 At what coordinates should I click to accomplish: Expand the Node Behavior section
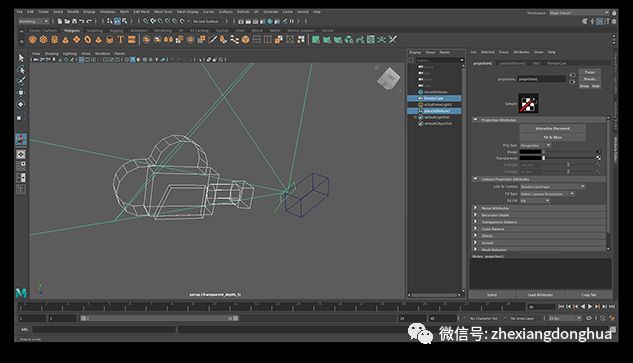[476, 250]
